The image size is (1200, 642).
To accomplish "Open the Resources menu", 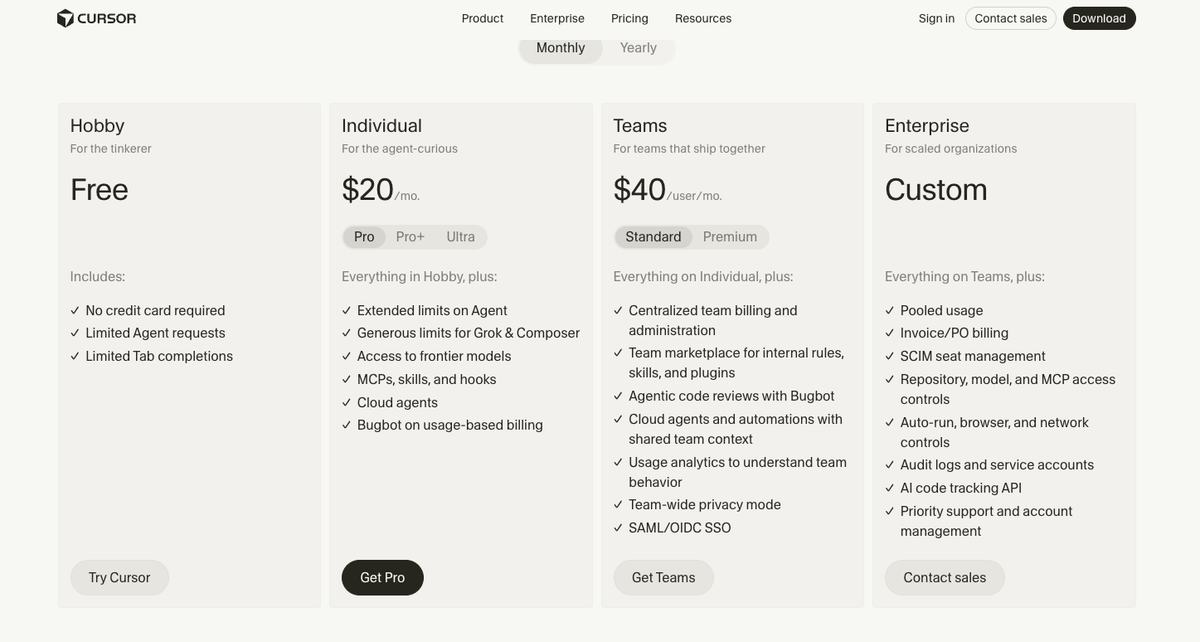I will point(703,18).
